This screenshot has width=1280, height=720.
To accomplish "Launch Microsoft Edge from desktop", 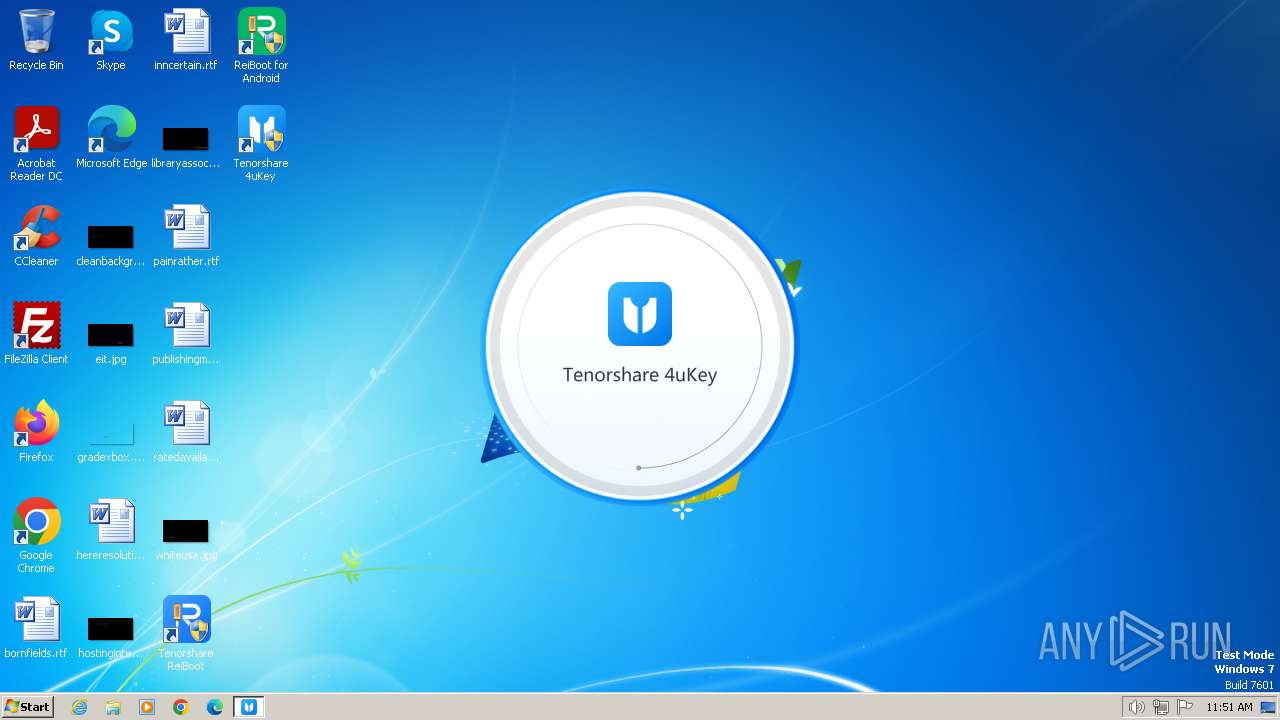I will 111,137.
